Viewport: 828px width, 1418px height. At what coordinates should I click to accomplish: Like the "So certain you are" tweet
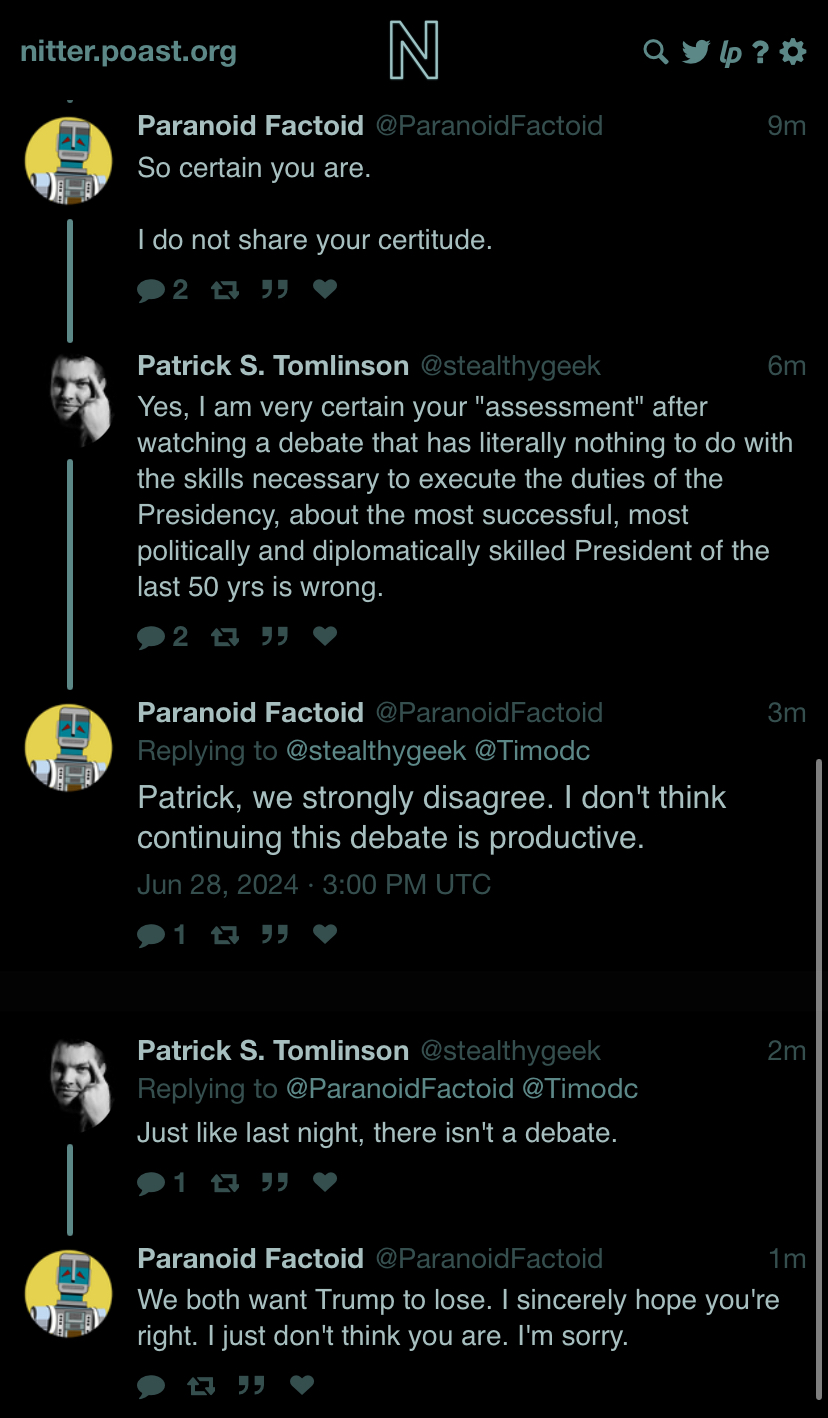325,289
